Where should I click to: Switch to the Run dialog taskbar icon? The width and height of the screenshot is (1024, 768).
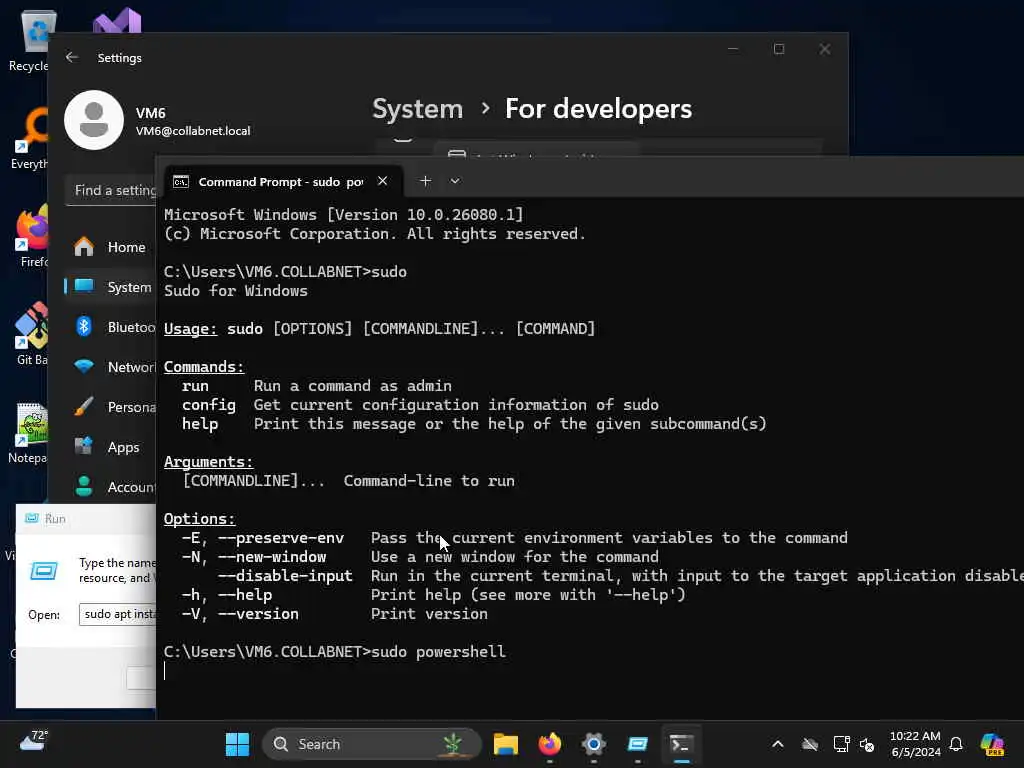pos(637,744)
